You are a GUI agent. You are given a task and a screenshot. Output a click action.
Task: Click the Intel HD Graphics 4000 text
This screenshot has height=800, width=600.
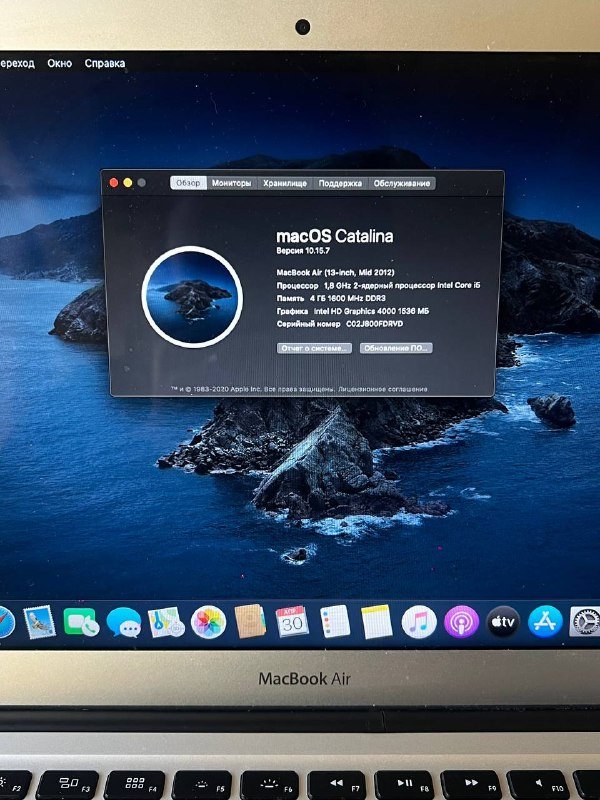[371, 311]
